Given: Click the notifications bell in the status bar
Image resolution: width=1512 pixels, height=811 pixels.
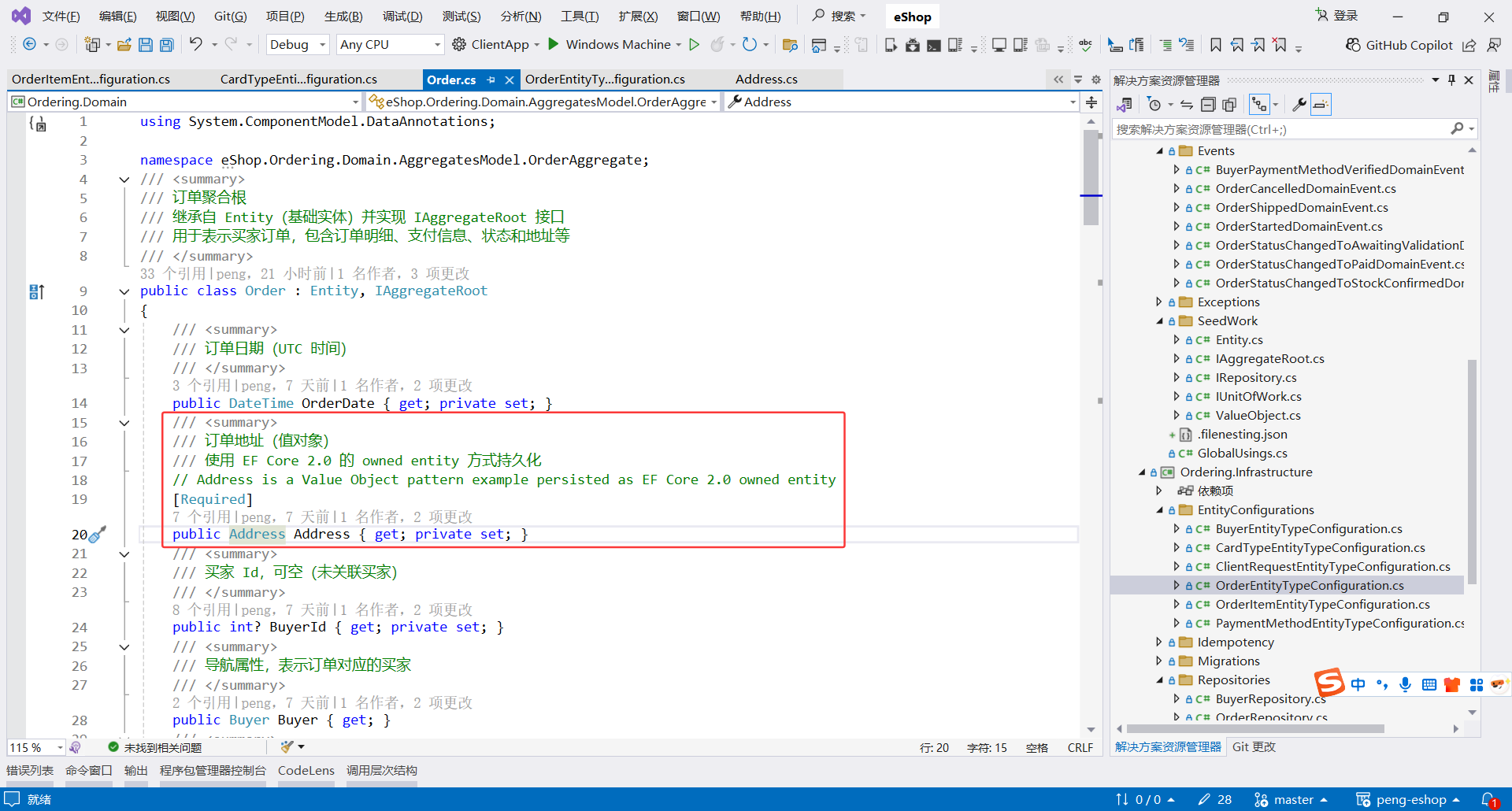Looking at the screenshot, I should tap(1488, 799).
